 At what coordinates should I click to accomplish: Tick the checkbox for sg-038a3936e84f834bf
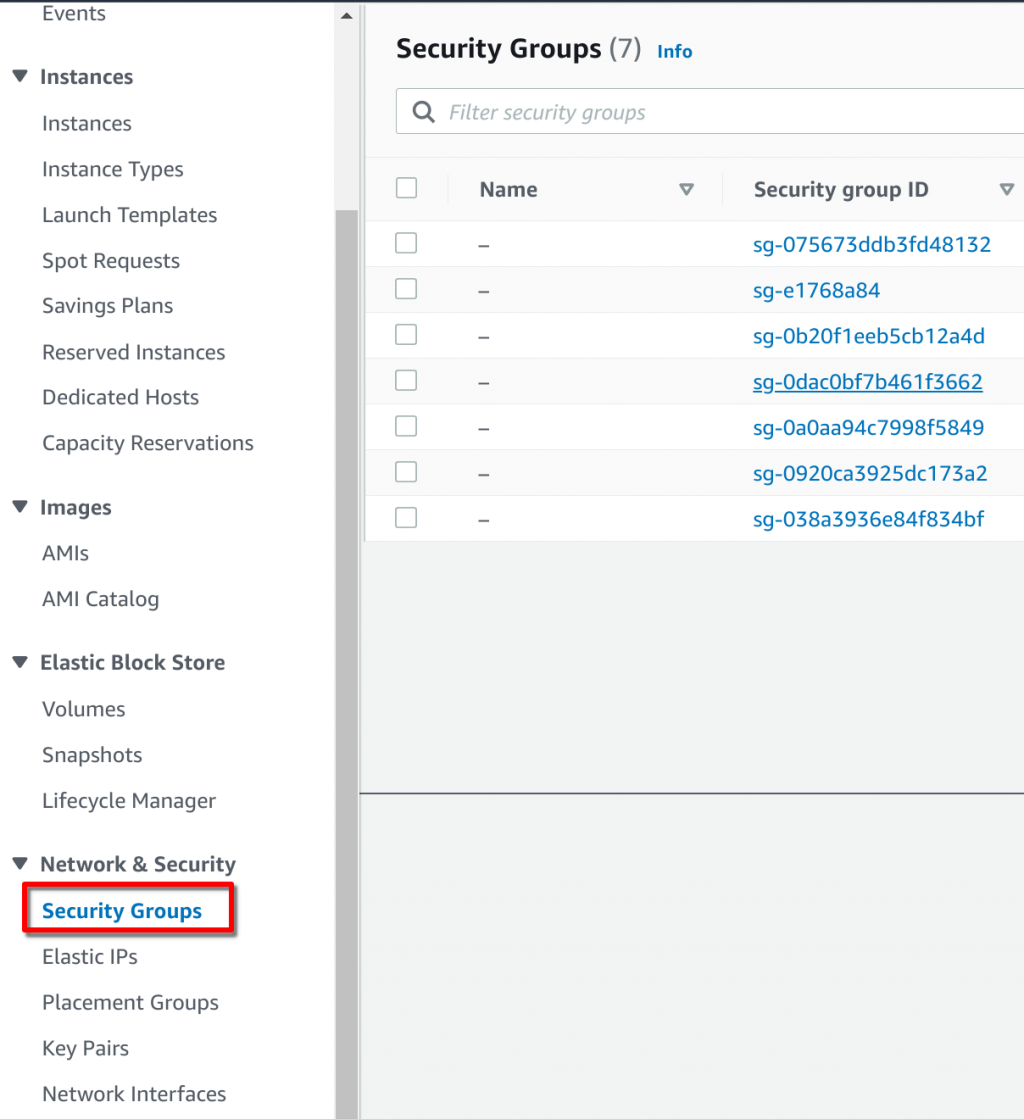click(x=406, y=517)
